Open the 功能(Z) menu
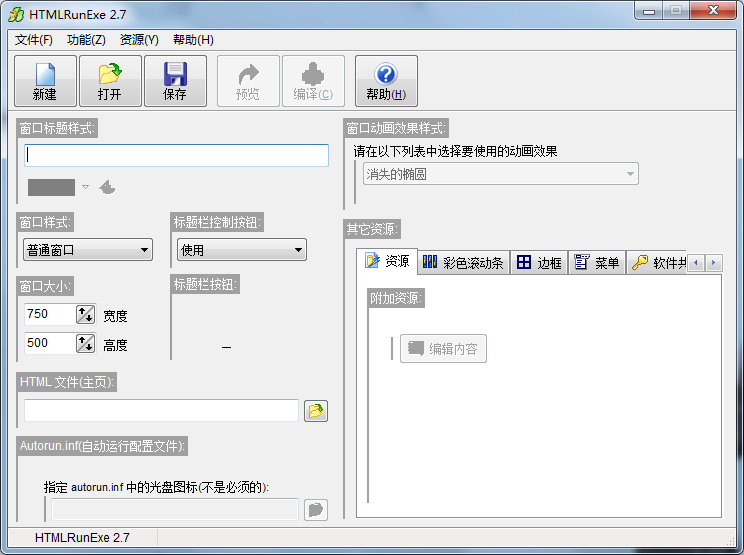The image size is (744, 555). 86,40
